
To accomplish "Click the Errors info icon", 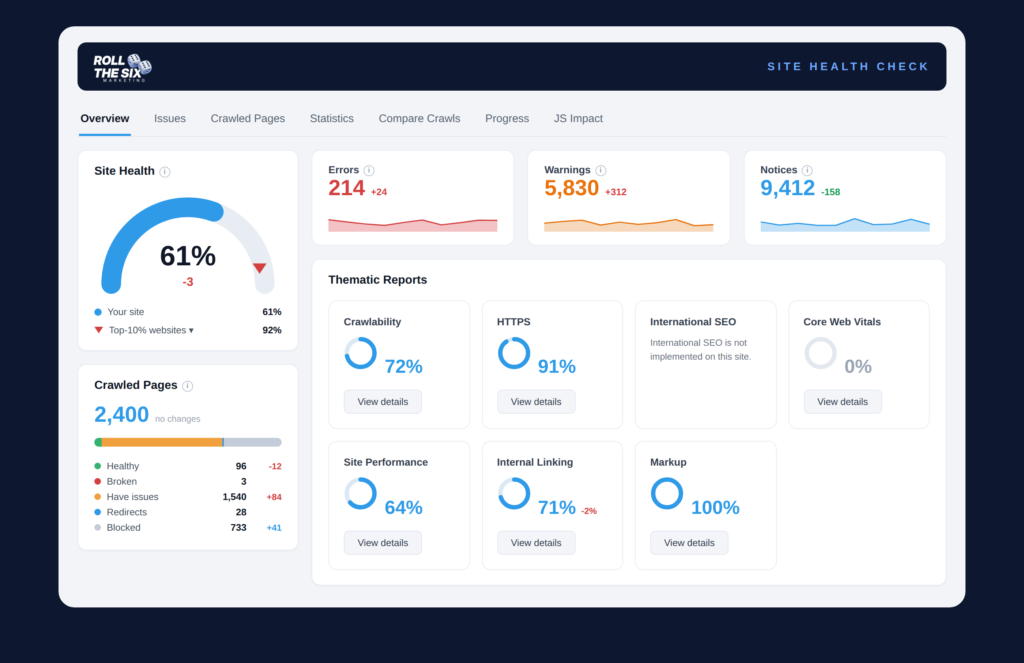I will [x=369, y=170].
